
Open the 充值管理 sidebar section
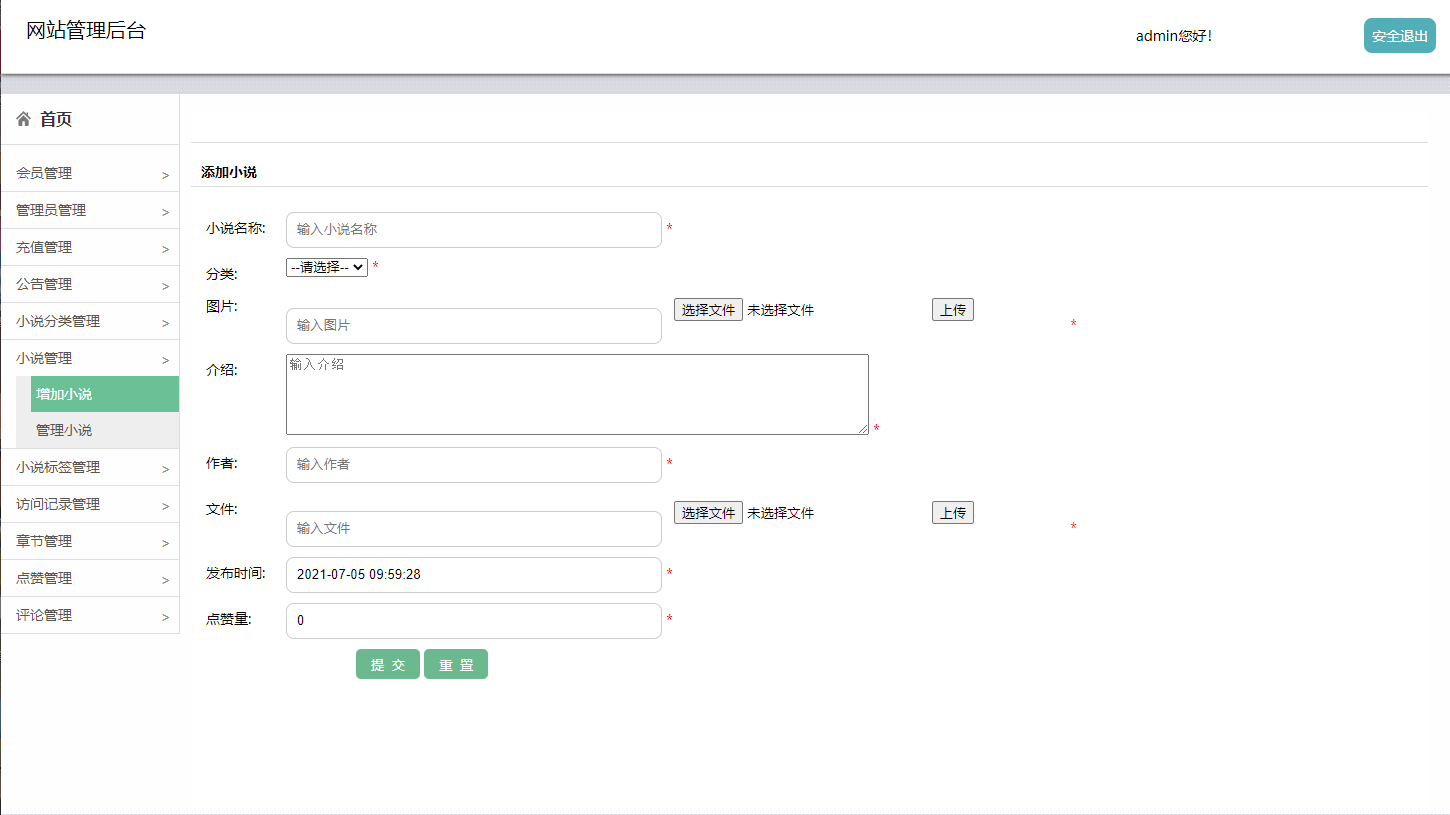pyautogui.click(x=90, y=247)
